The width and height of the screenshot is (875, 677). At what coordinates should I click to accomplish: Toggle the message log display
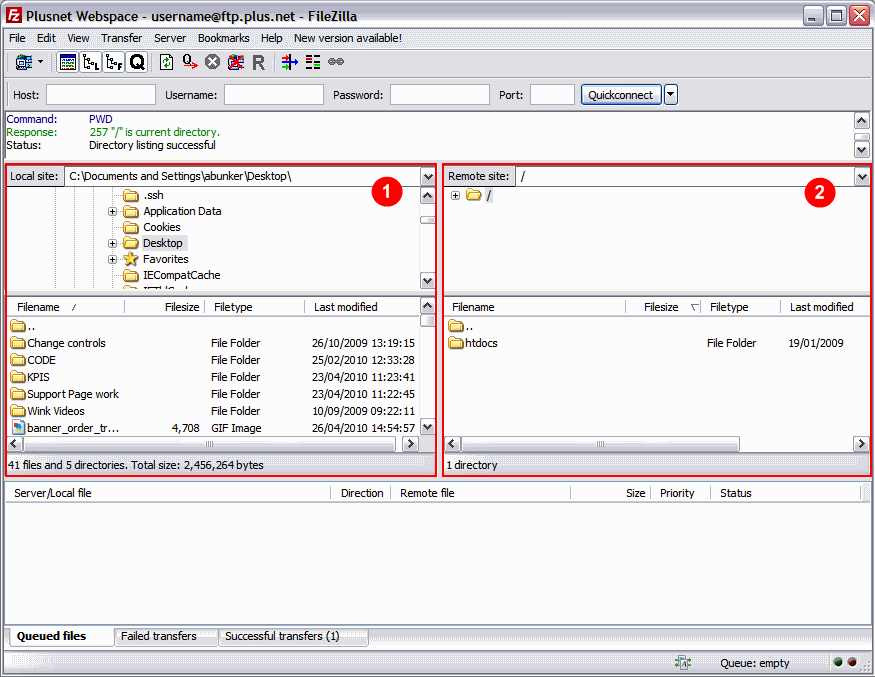(68, 62)
